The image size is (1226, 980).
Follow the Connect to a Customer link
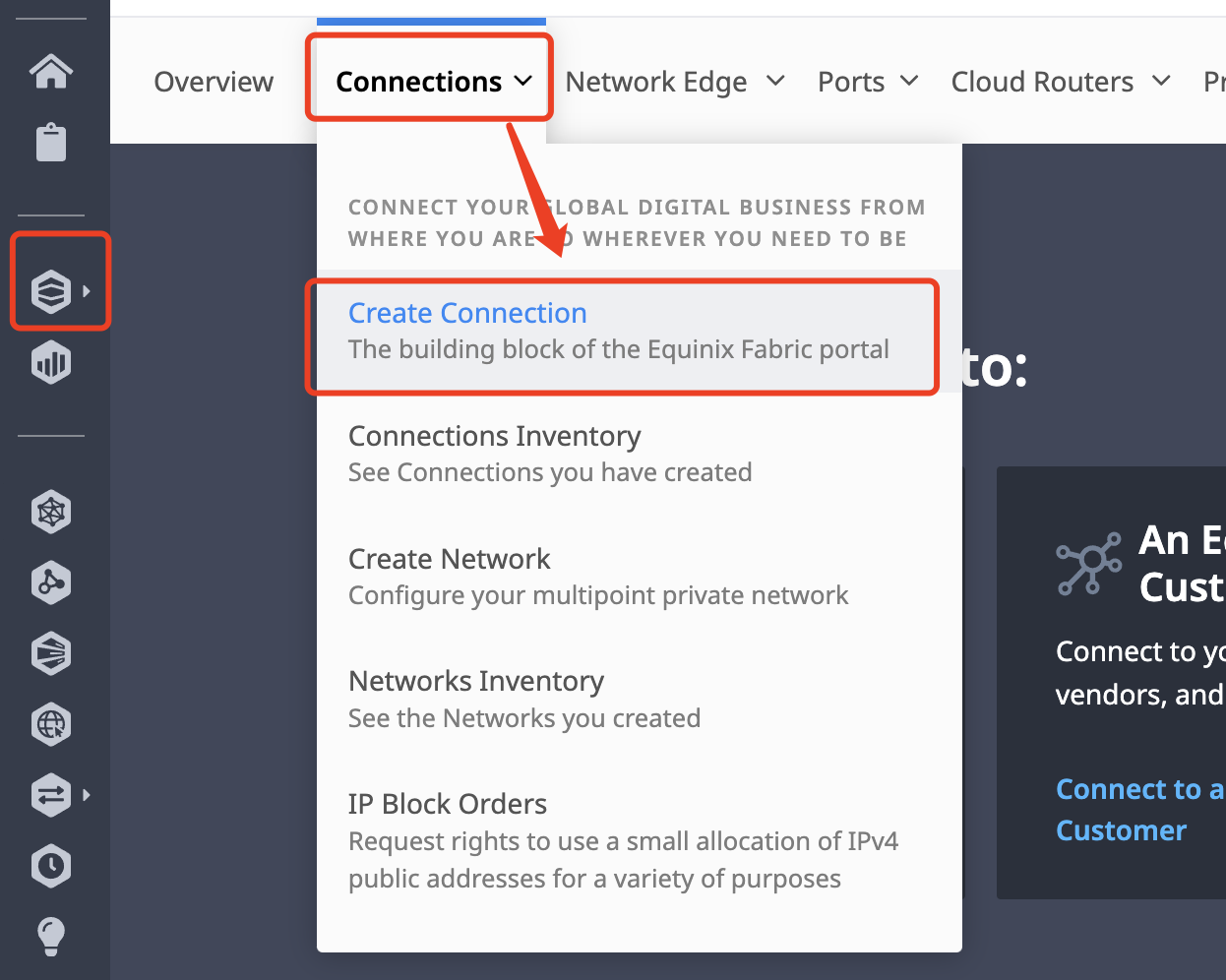click(x=1139, y=810)
